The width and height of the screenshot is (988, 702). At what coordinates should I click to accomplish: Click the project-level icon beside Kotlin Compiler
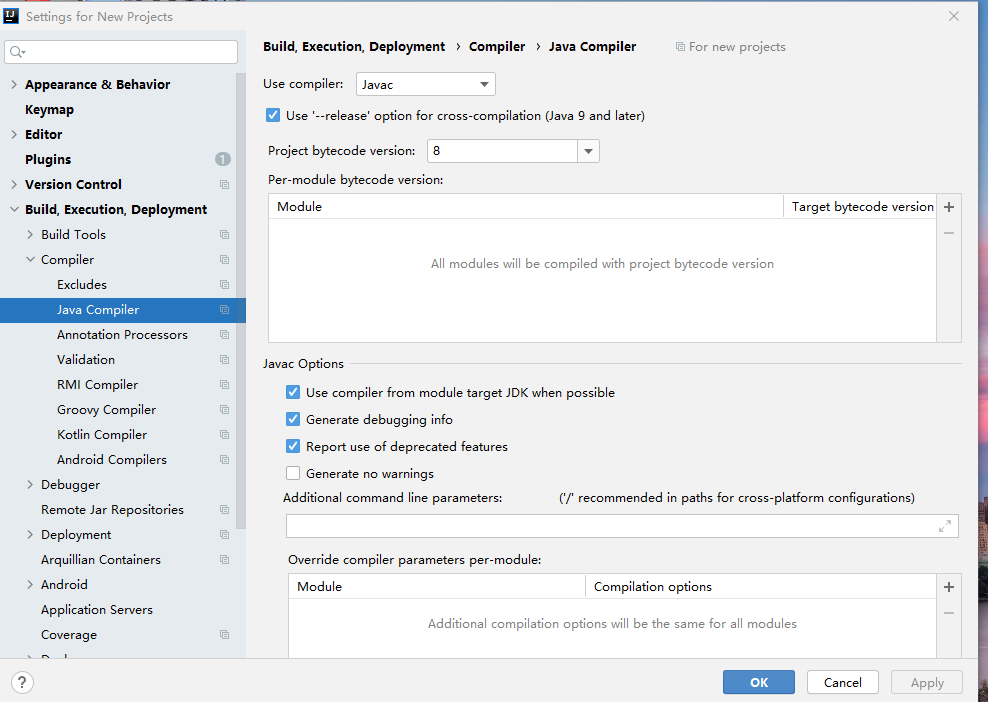click(x=224, y=435)
